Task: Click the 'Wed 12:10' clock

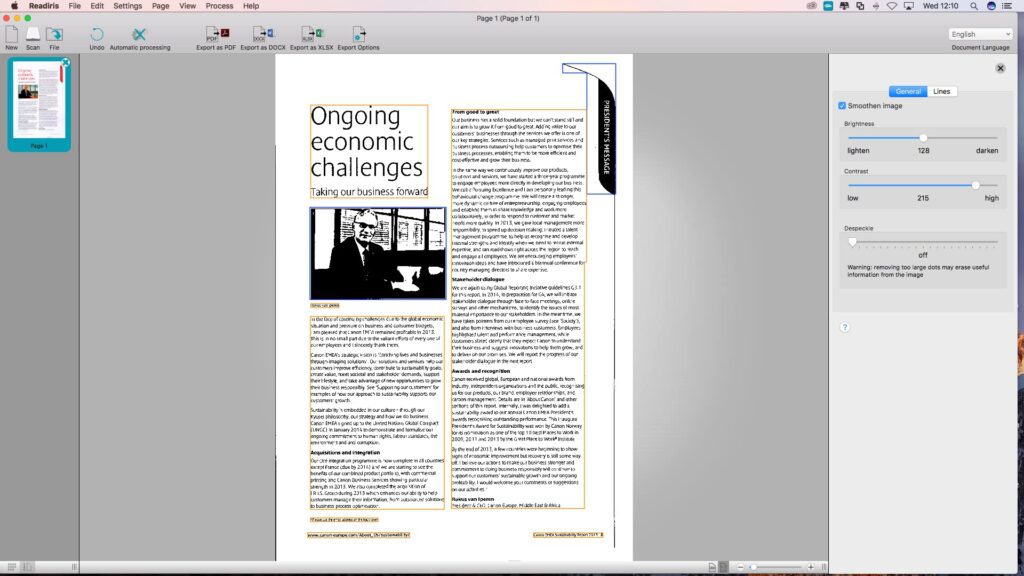Action: click(940, 6)
